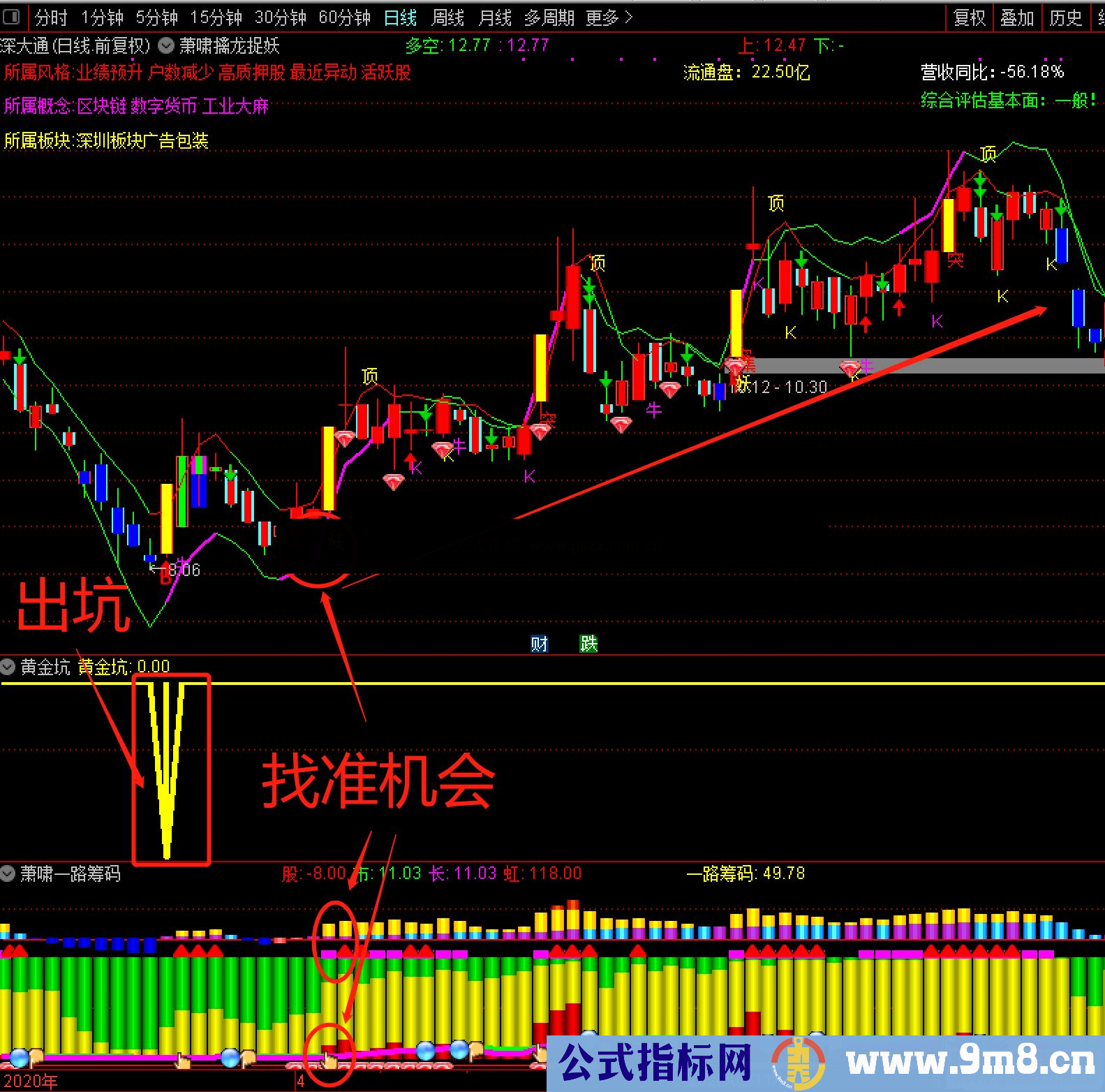
Task: Open the www.9m8.cn website link
Action: (970, 1063)
